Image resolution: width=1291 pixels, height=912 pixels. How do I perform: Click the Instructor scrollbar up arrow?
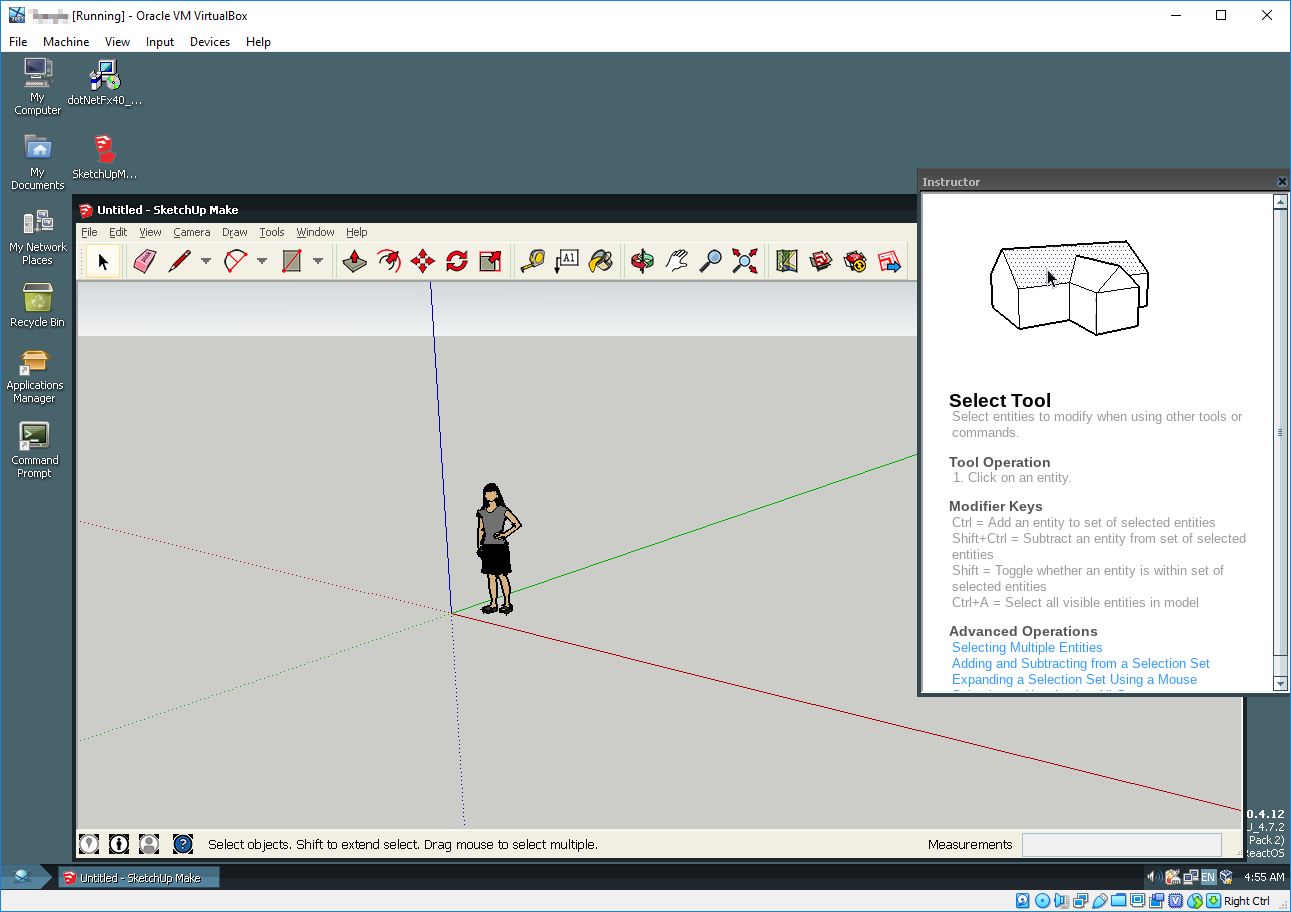pyautogui.click(x=1280, y=201)
